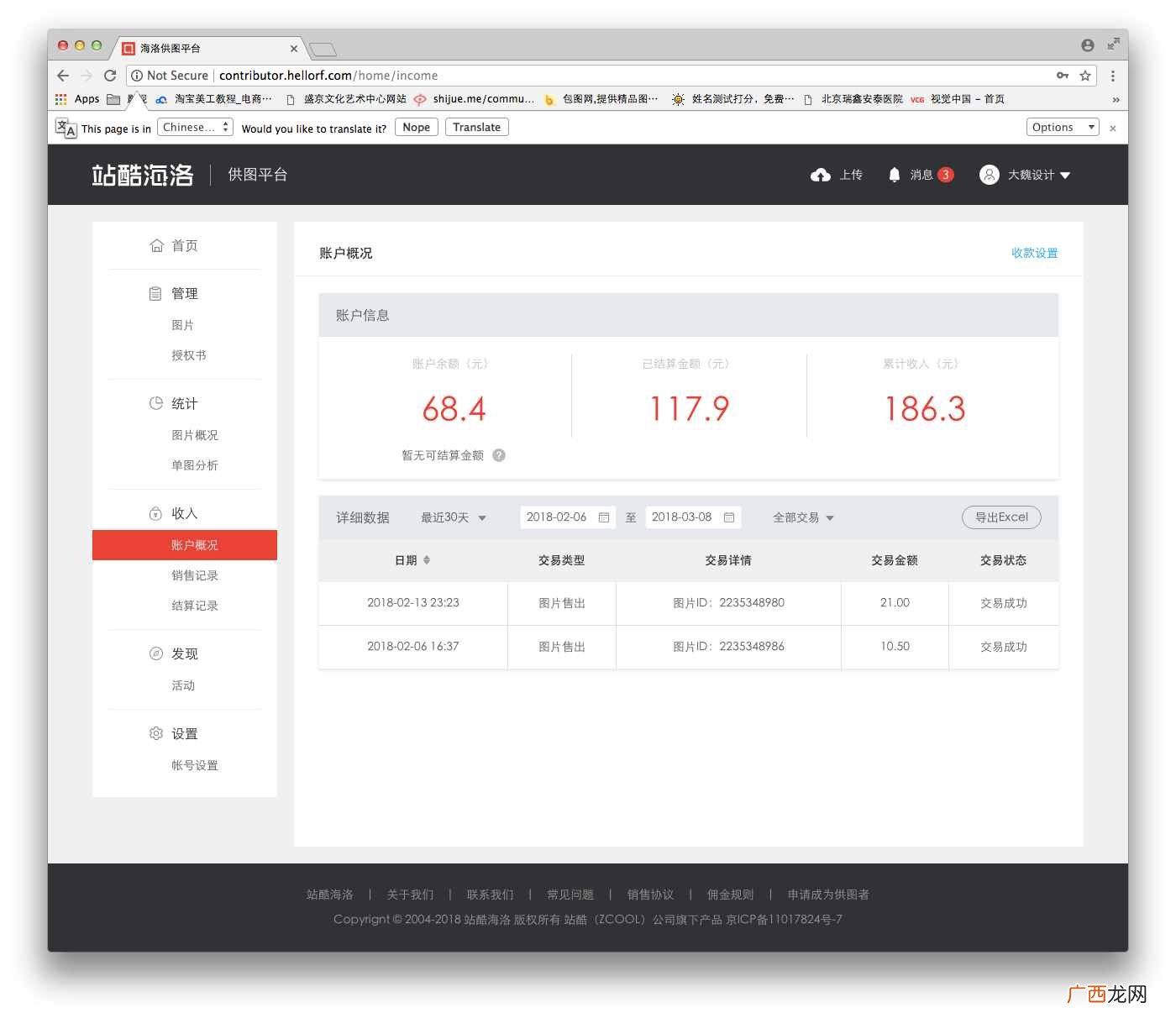Open the 收款设置 link

click(x=1035, y=253)
